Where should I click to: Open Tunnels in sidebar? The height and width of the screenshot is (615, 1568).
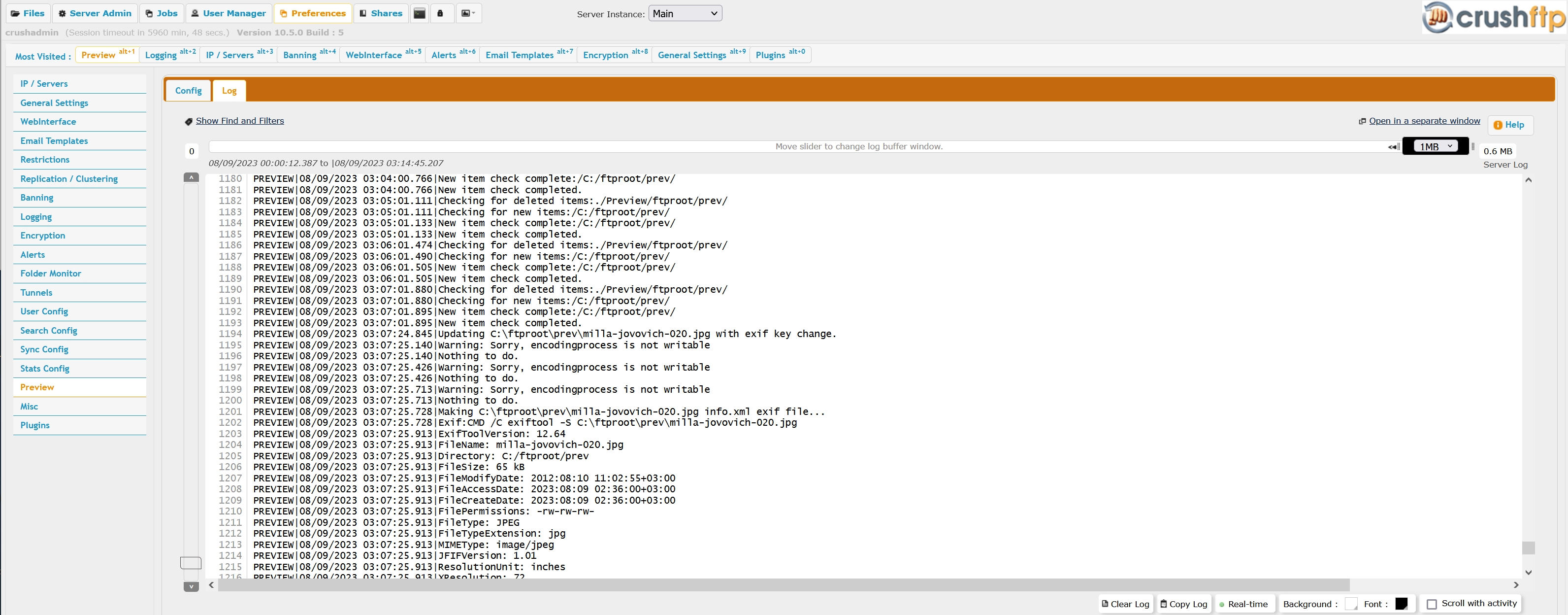point(80,292)
